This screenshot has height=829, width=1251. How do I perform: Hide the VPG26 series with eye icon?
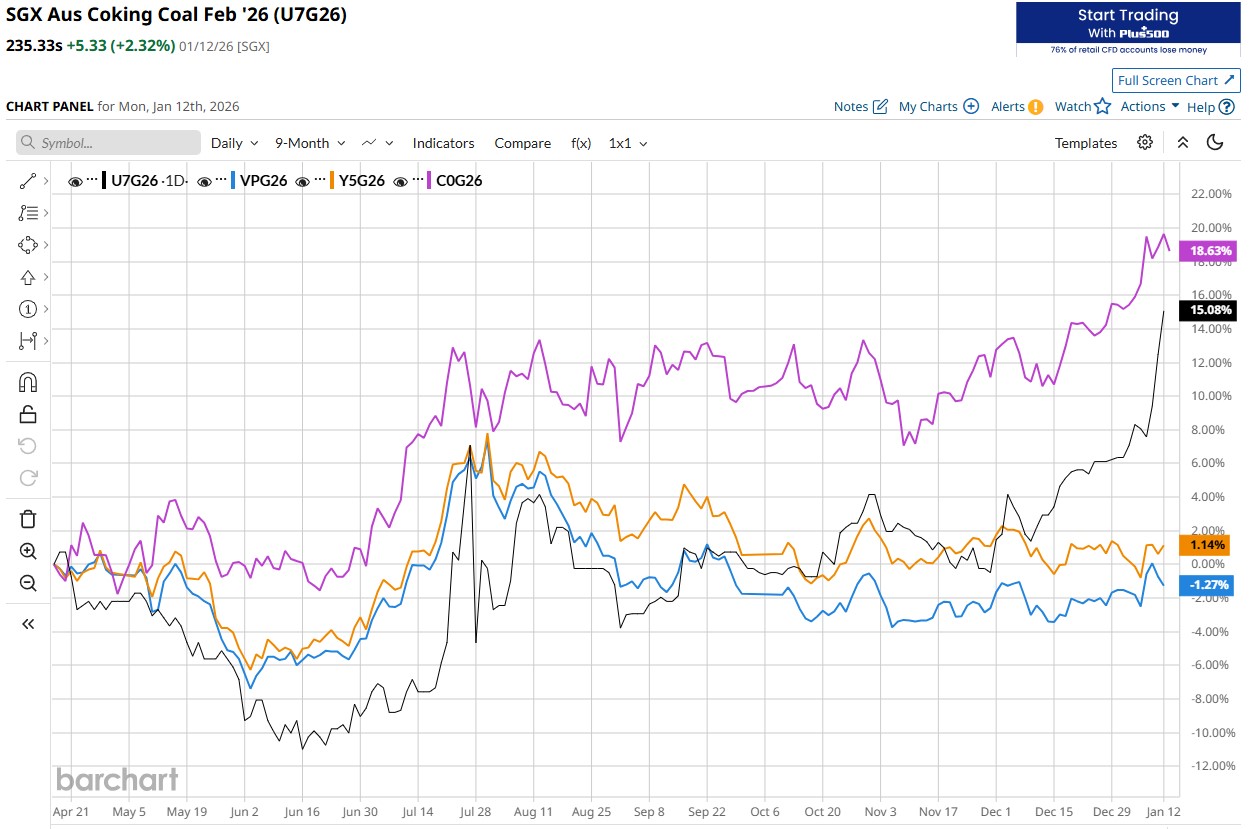pyautogui.click(x=205, y=181)
